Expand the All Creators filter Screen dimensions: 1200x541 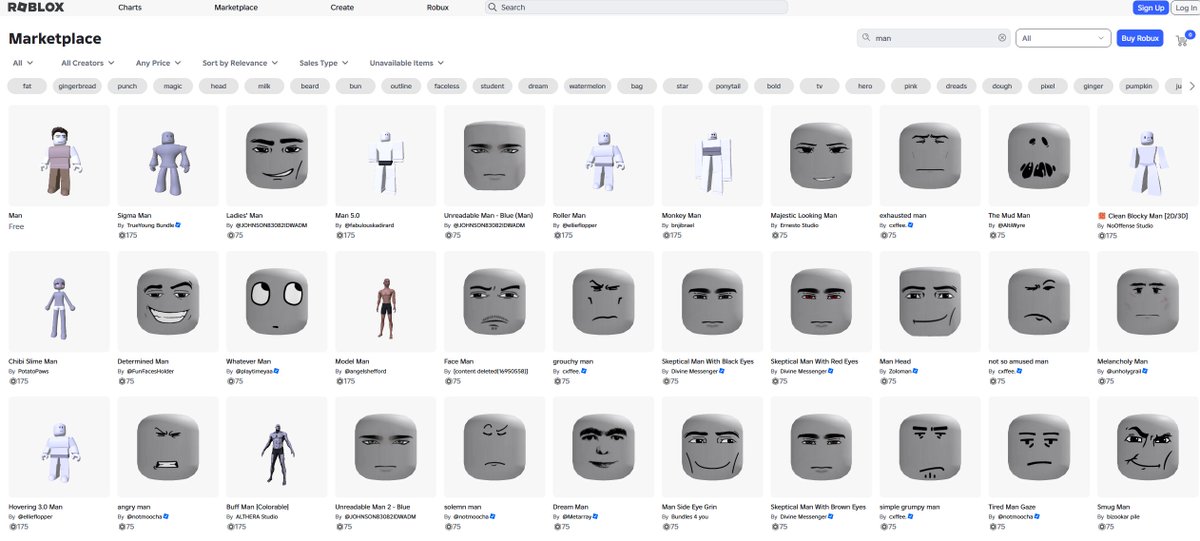point(88,63)
